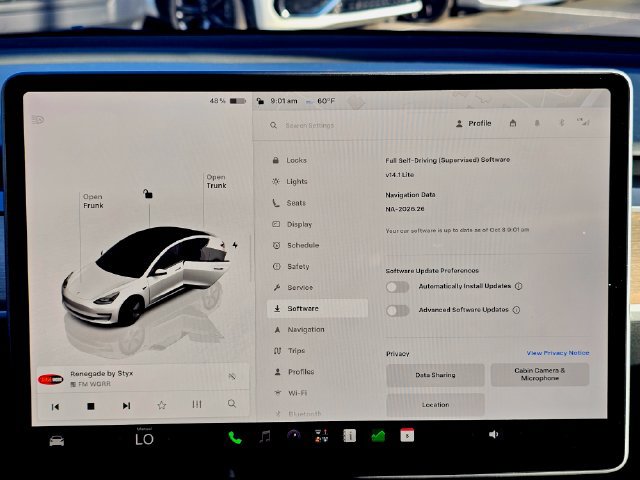The image size is (640, 480).
Task: Tap the media source mute icon
Action: click(x=232, y=376)
